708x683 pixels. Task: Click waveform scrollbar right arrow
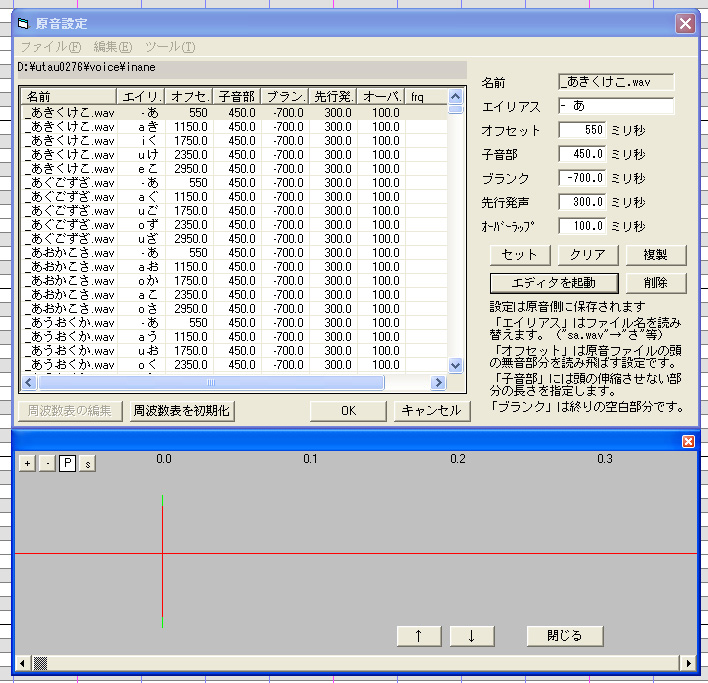pyautogui.click(x=688, y=663)
